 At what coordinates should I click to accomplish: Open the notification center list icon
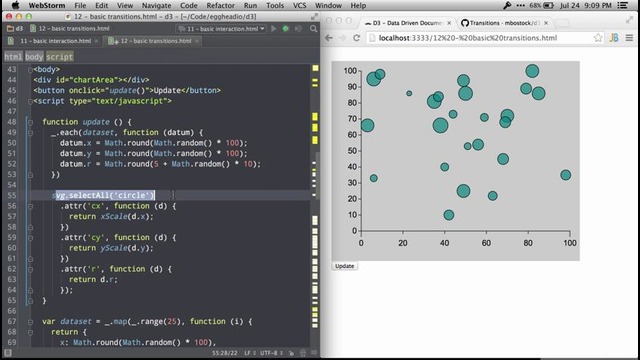tap(623, 5)
